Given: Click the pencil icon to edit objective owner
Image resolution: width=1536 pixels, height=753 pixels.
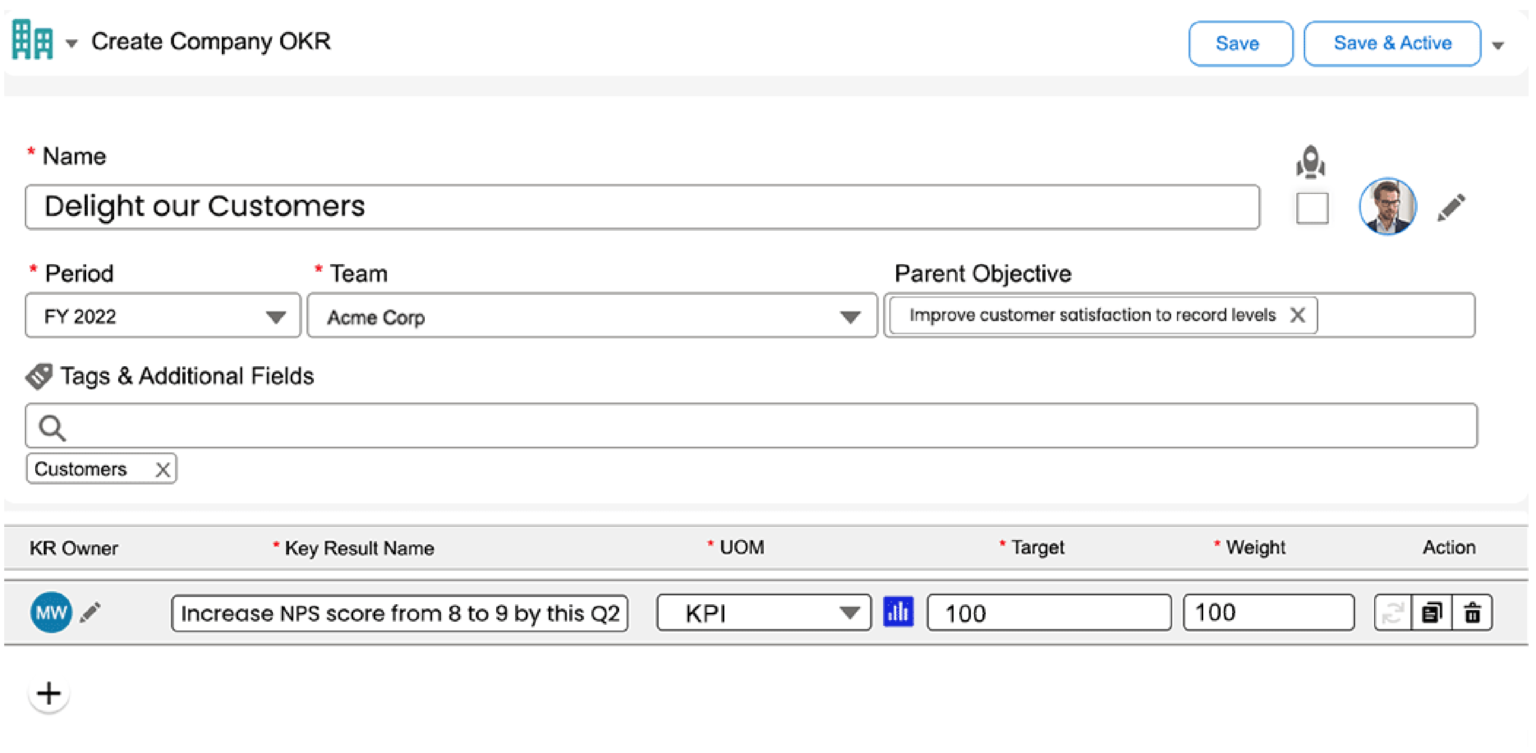Looking at the screenshot, I should [1452, 206].
